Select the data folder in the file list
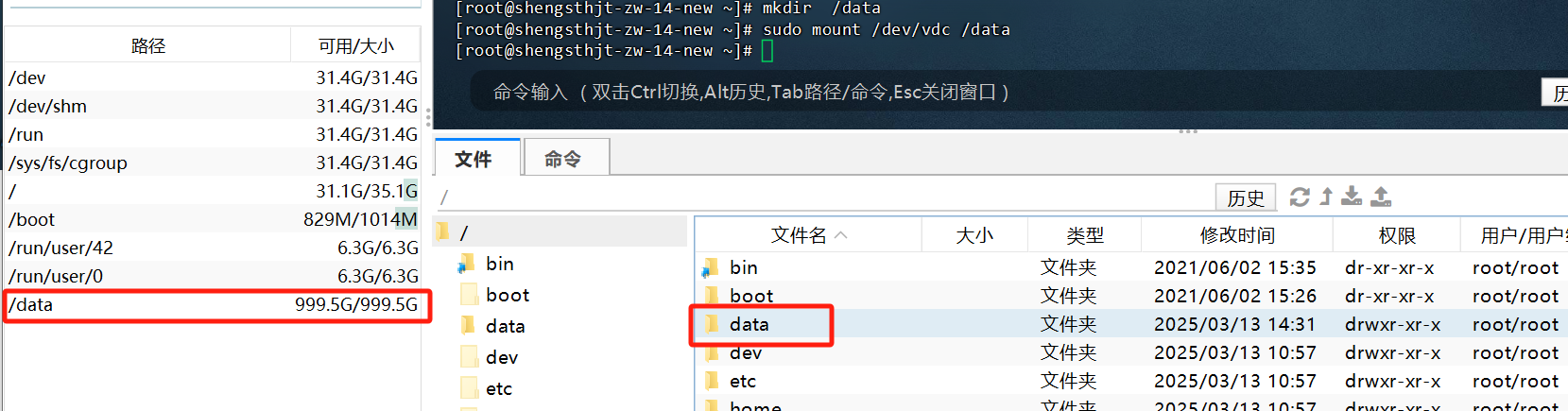The width and height of the screenshot is (1568, 411). [750, 324]
